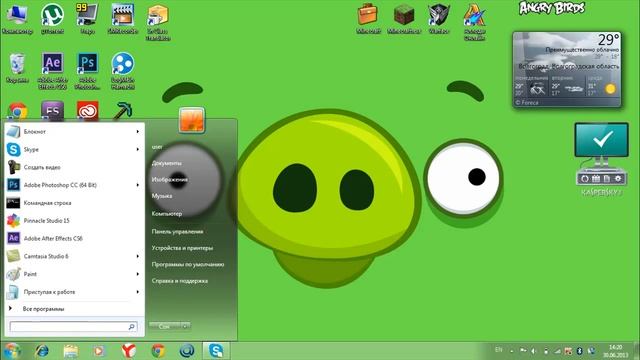Image resolution: width=640 pixels, height=360 pixels.
Task: Open Skype from the Start menu list
Action: coord(74,149)
